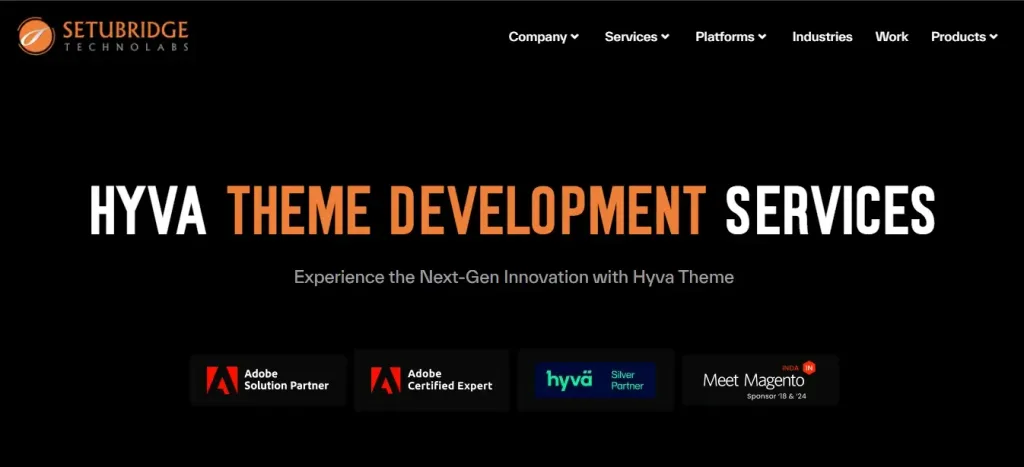Image resolution: width=1024 pixels, height=467 pixels.
Task: Open the Work page link
Action: (891, 37)
